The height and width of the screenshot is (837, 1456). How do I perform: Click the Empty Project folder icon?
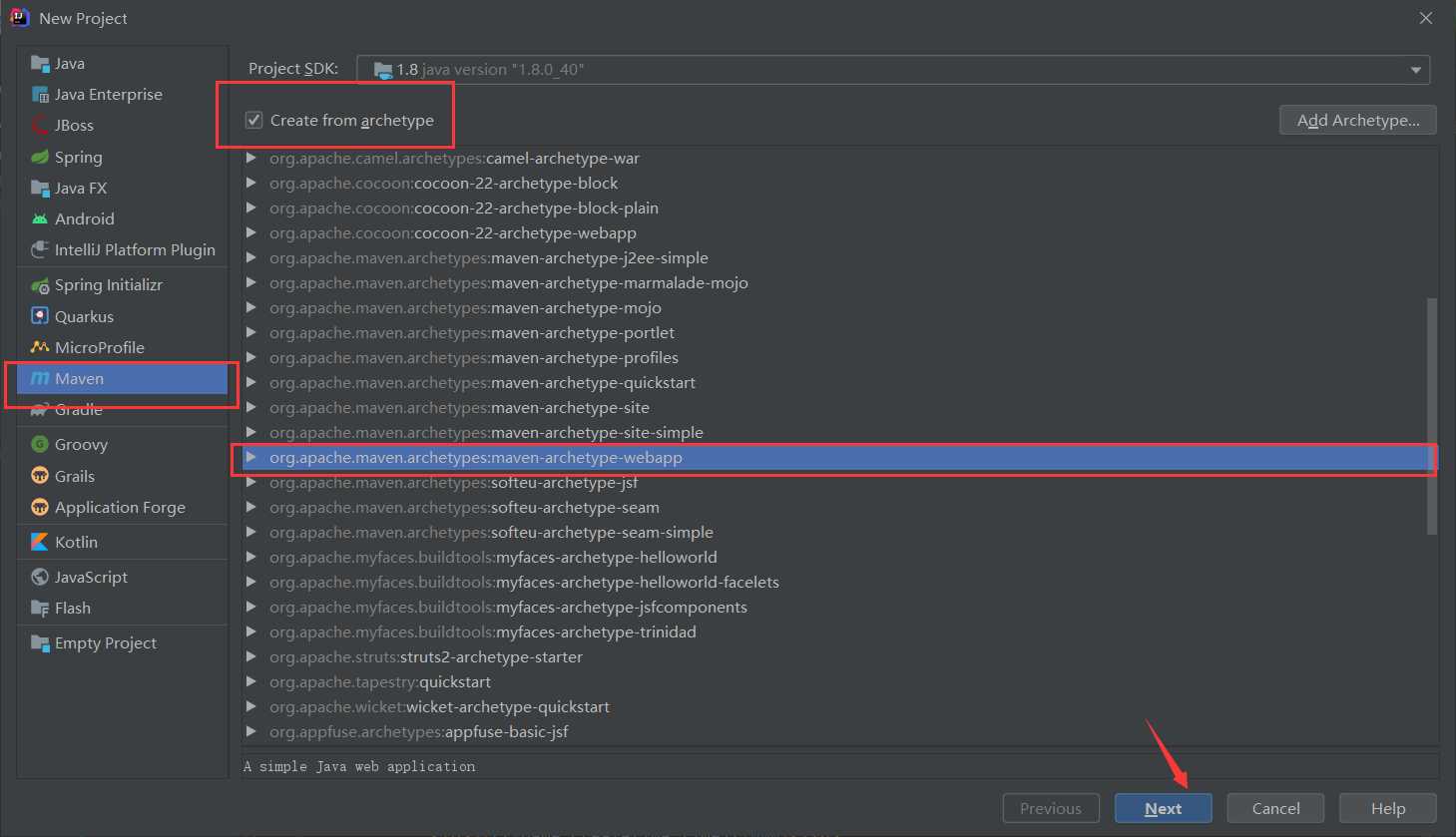40,642
